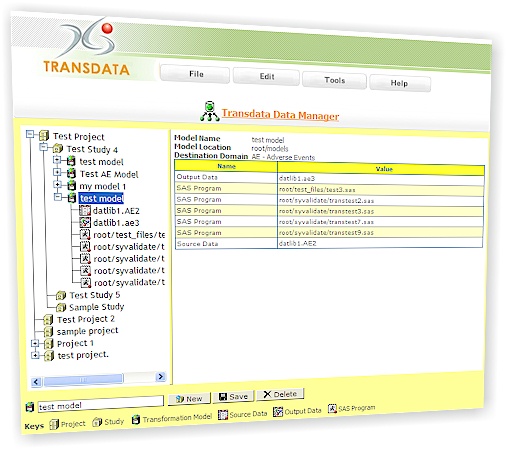
Task: Click the Source Data key icon
Action: click(223, 415)
